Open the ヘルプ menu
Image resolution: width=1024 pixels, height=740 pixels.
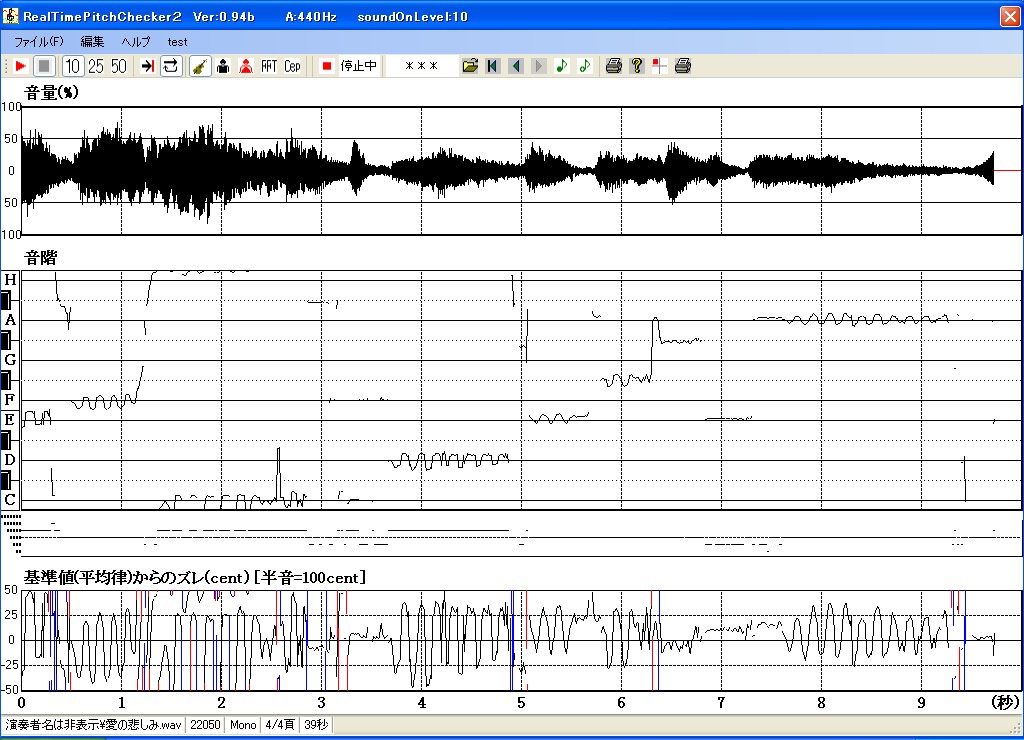[x=136, y=42]
